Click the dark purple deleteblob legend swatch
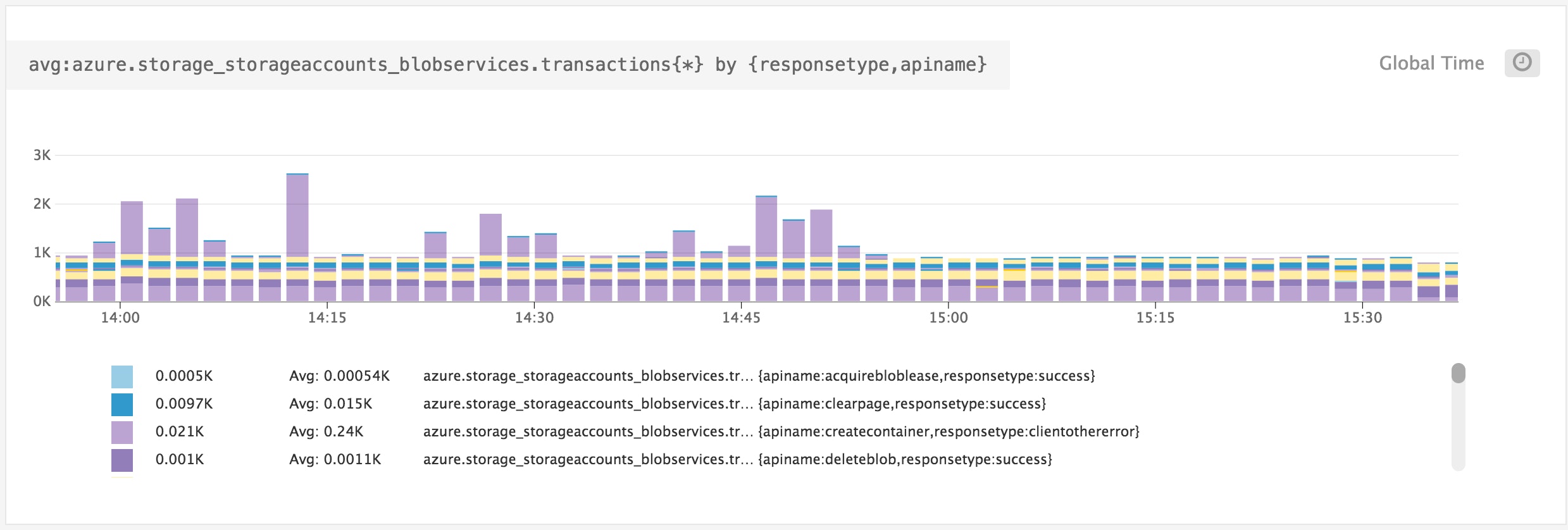 tap(122, 460)
